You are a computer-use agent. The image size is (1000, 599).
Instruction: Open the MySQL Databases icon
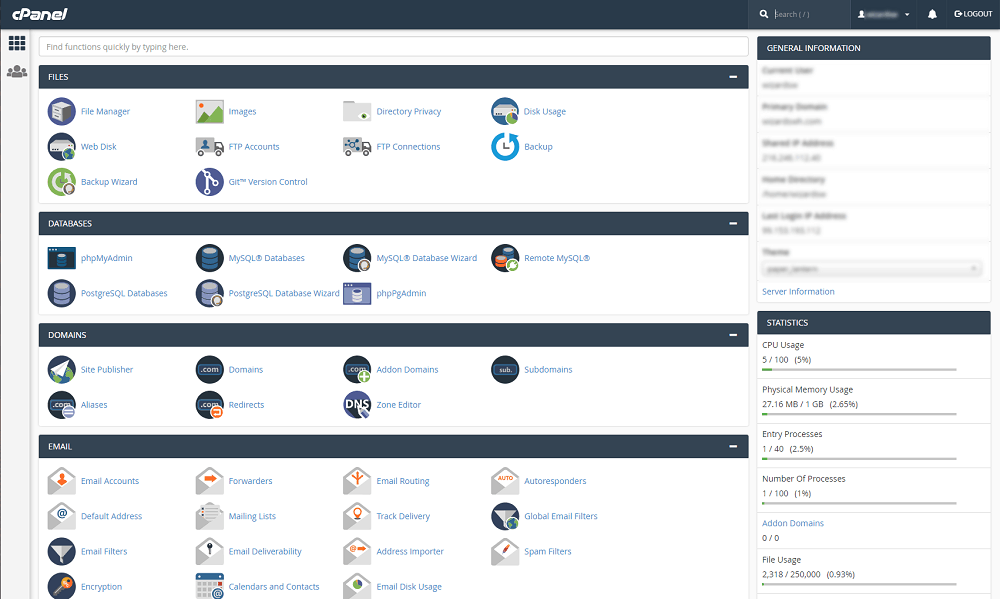[210, 258]
